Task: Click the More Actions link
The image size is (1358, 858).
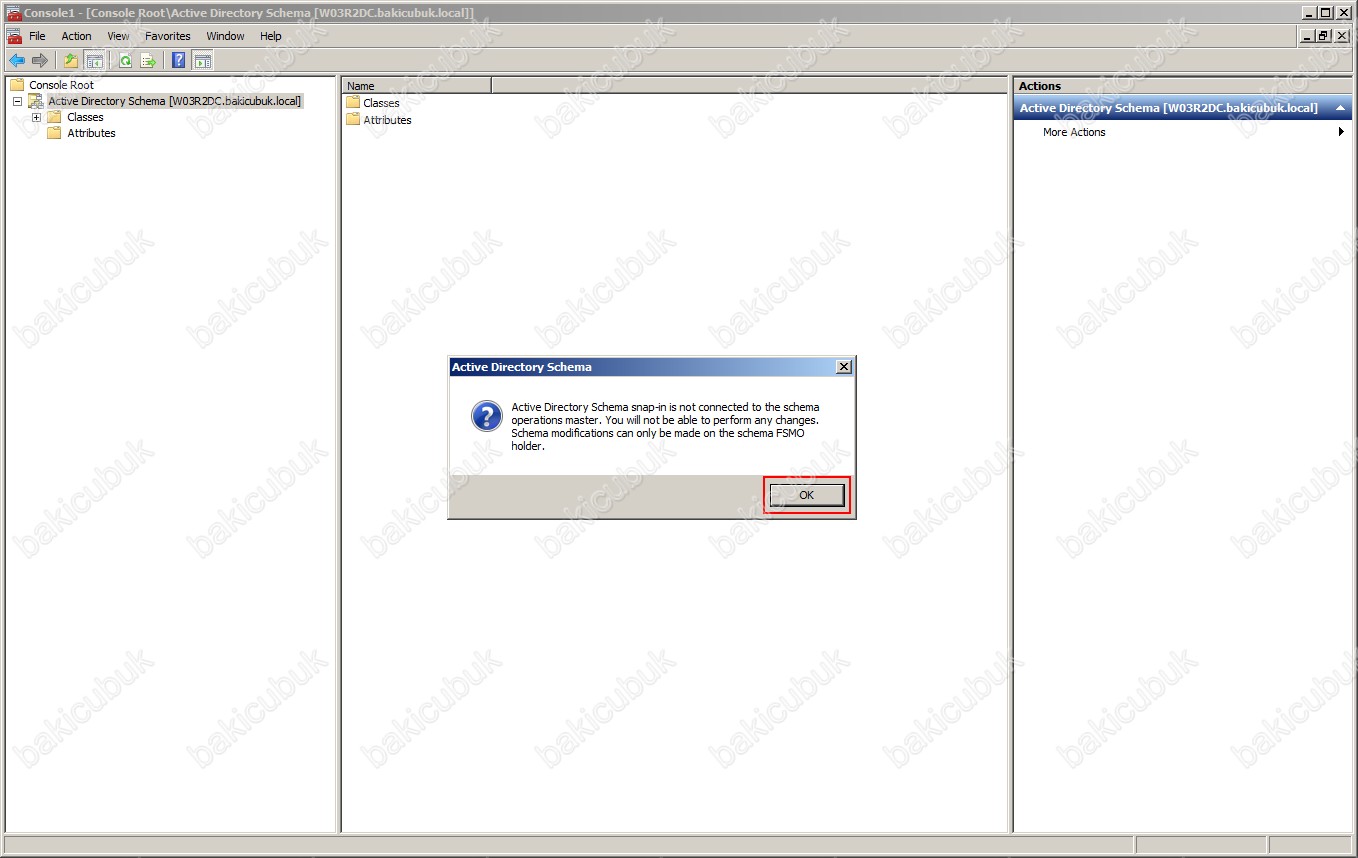Action: 1074,132
